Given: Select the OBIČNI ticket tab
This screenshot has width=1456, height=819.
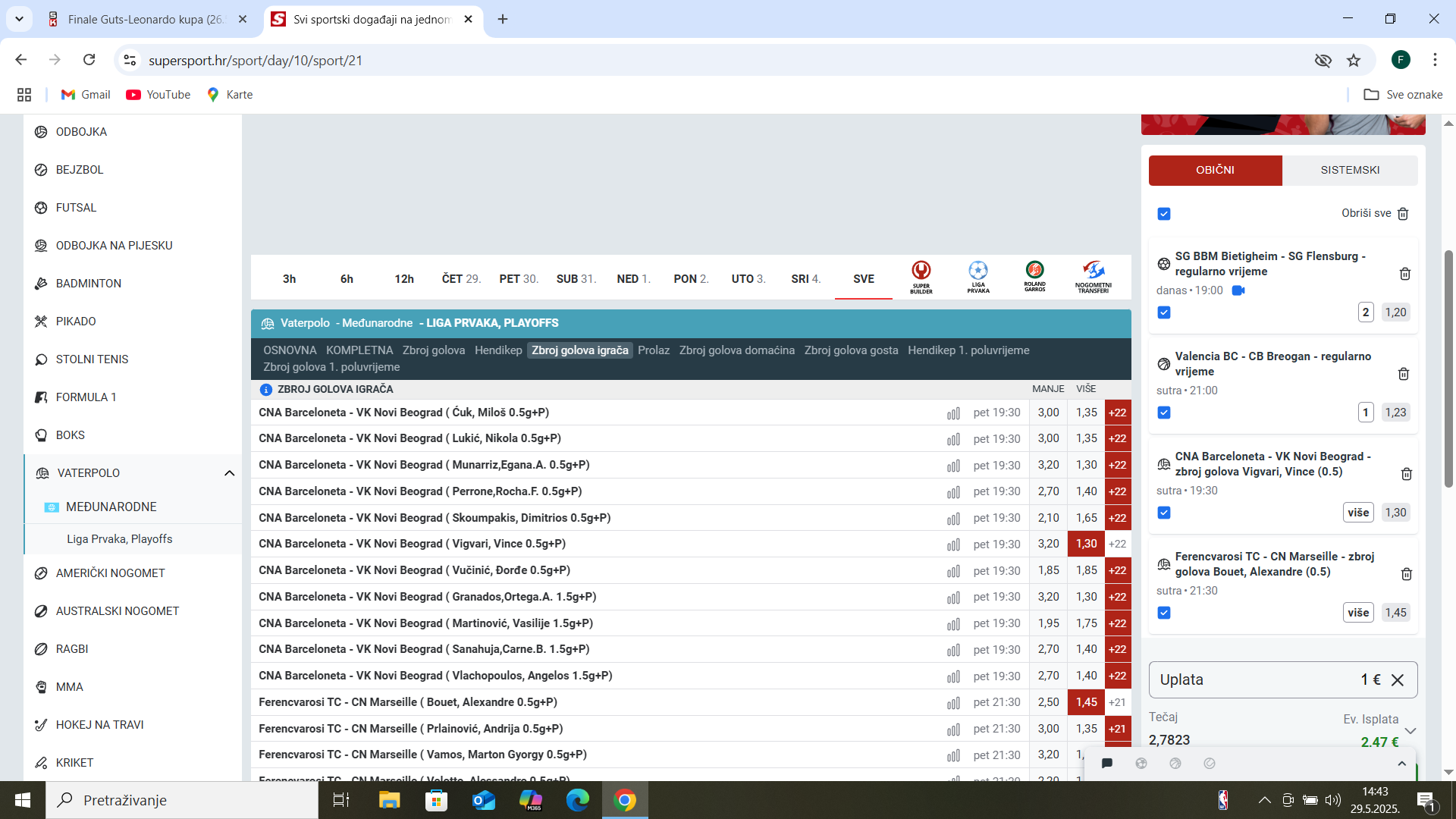Looking at the screenshot, I should coord(1215,170).
